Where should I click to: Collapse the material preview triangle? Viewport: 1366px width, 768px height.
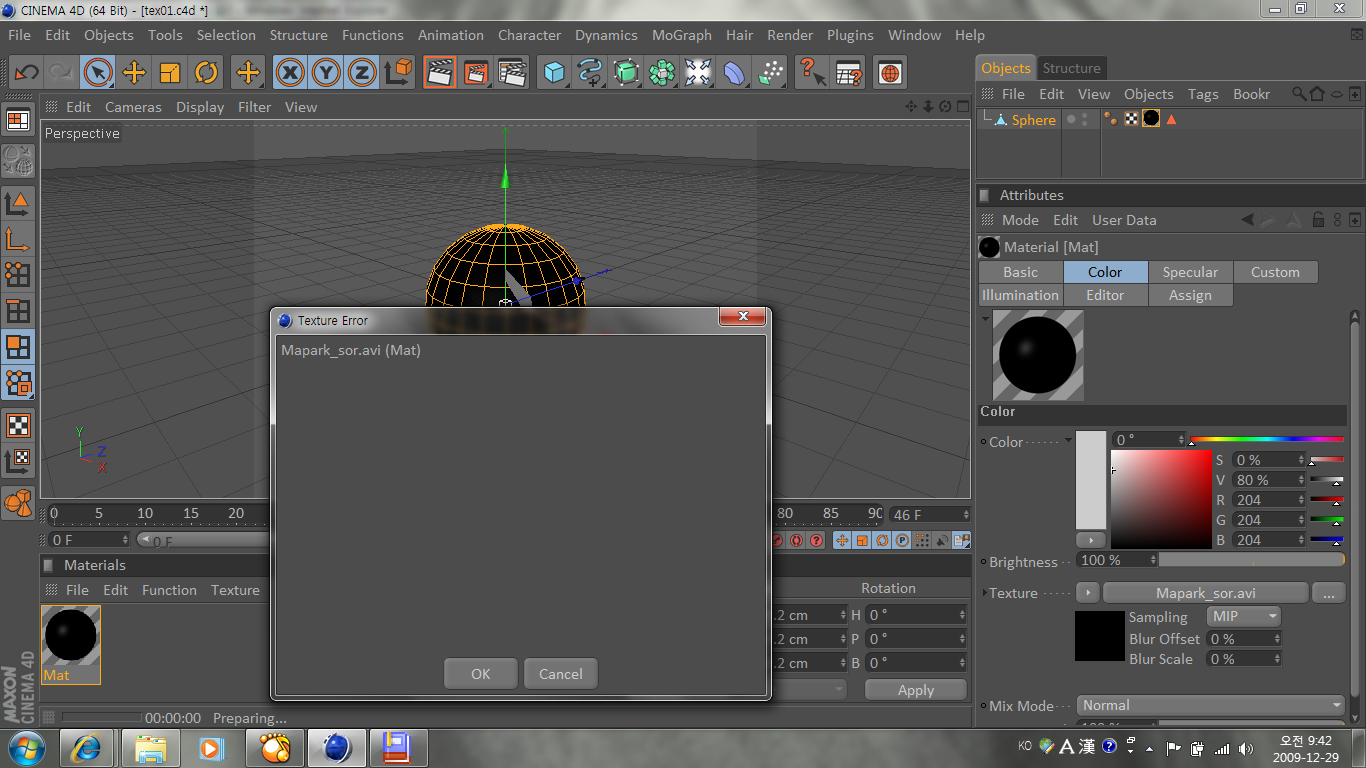[985, 318]
